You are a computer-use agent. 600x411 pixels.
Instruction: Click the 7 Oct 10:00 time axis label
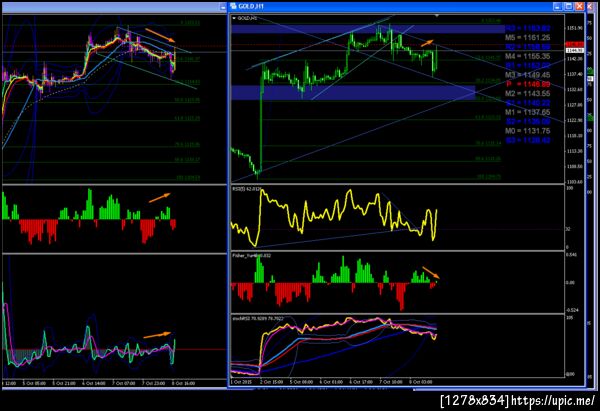[x=391, y=382]
